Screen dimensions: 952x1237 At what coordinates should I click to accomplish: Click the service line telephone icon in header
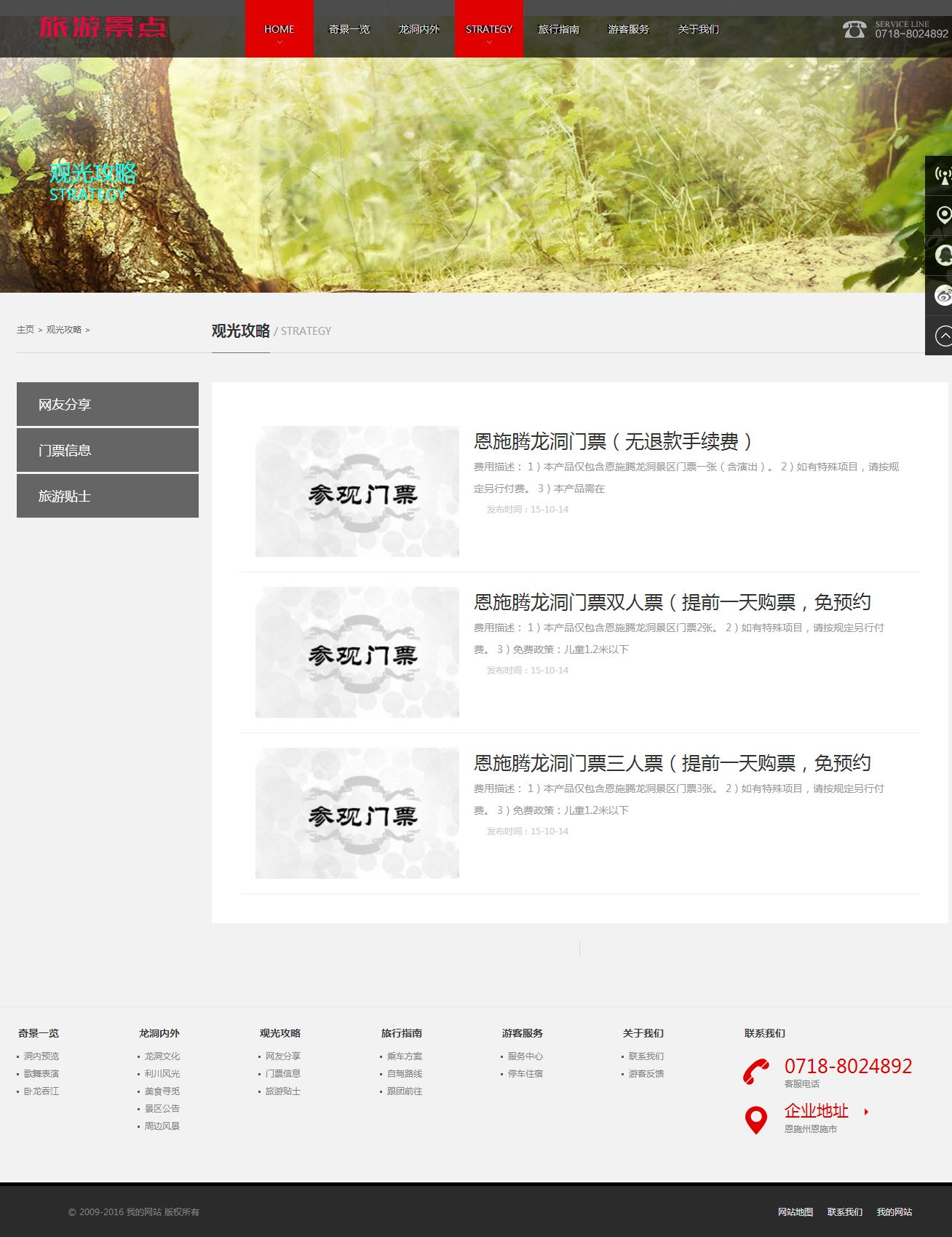[x=854, y=29]
